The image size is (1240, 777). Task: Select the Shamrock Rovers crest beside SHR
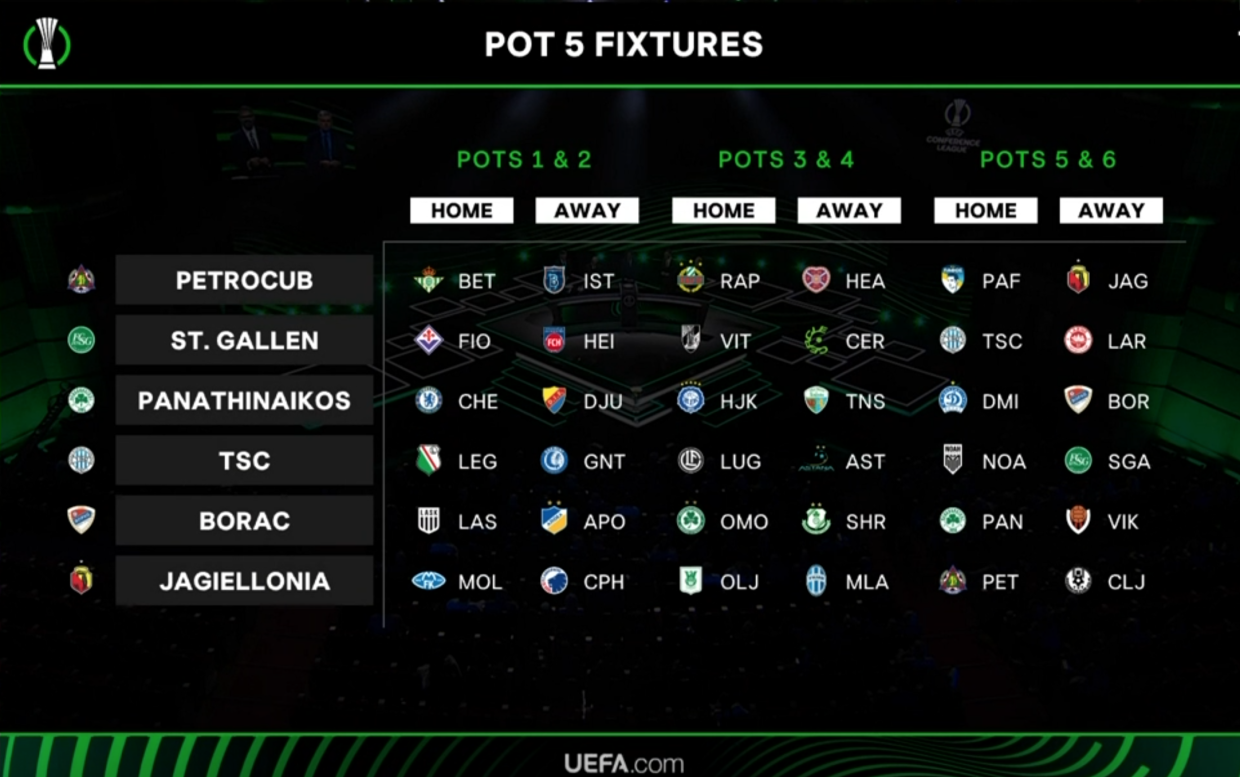pyautogui.click(x=816, y=521)
